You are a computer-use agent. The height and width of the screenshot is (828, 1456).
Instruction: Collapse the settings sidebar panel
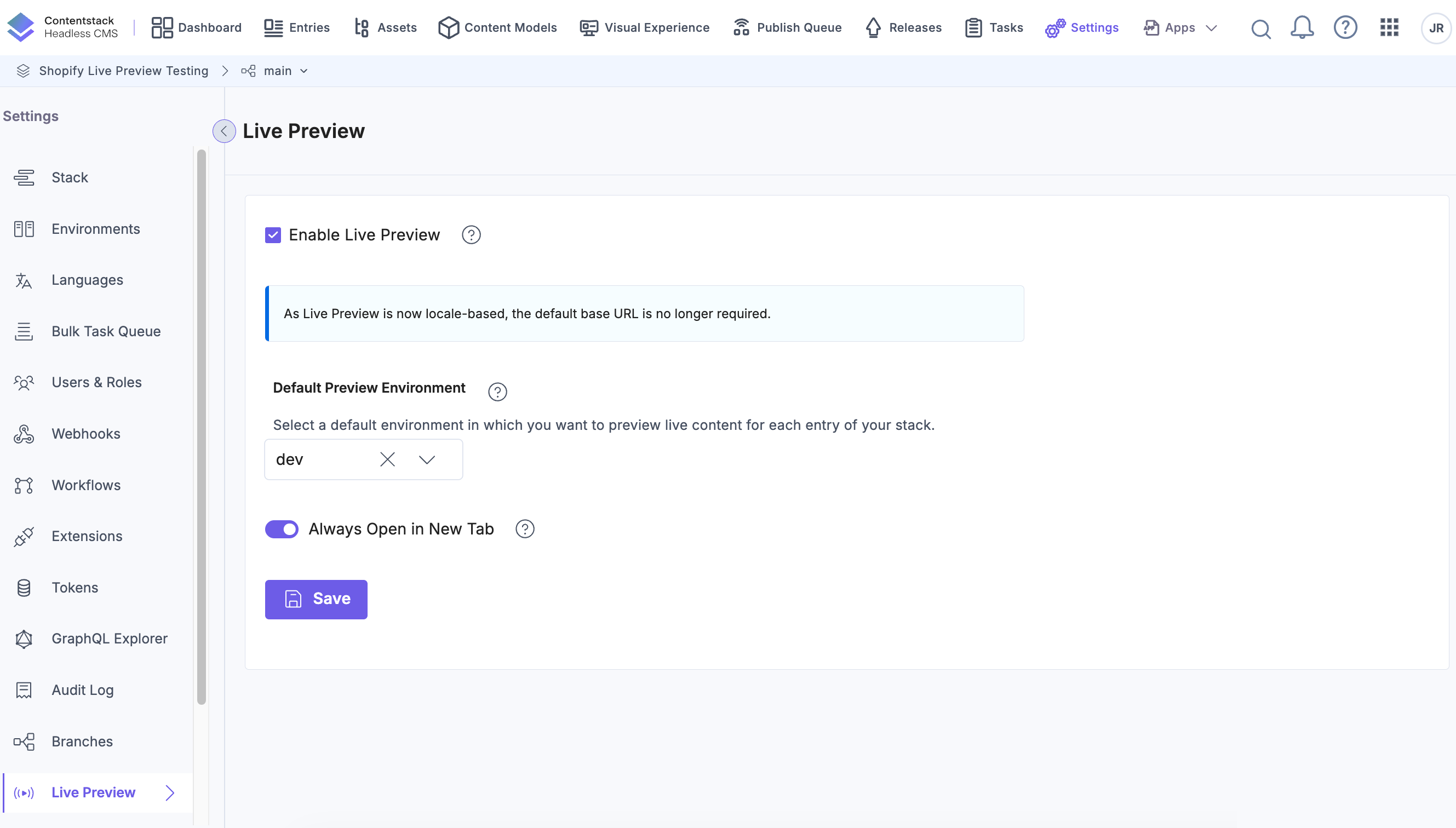coord(224,131)
